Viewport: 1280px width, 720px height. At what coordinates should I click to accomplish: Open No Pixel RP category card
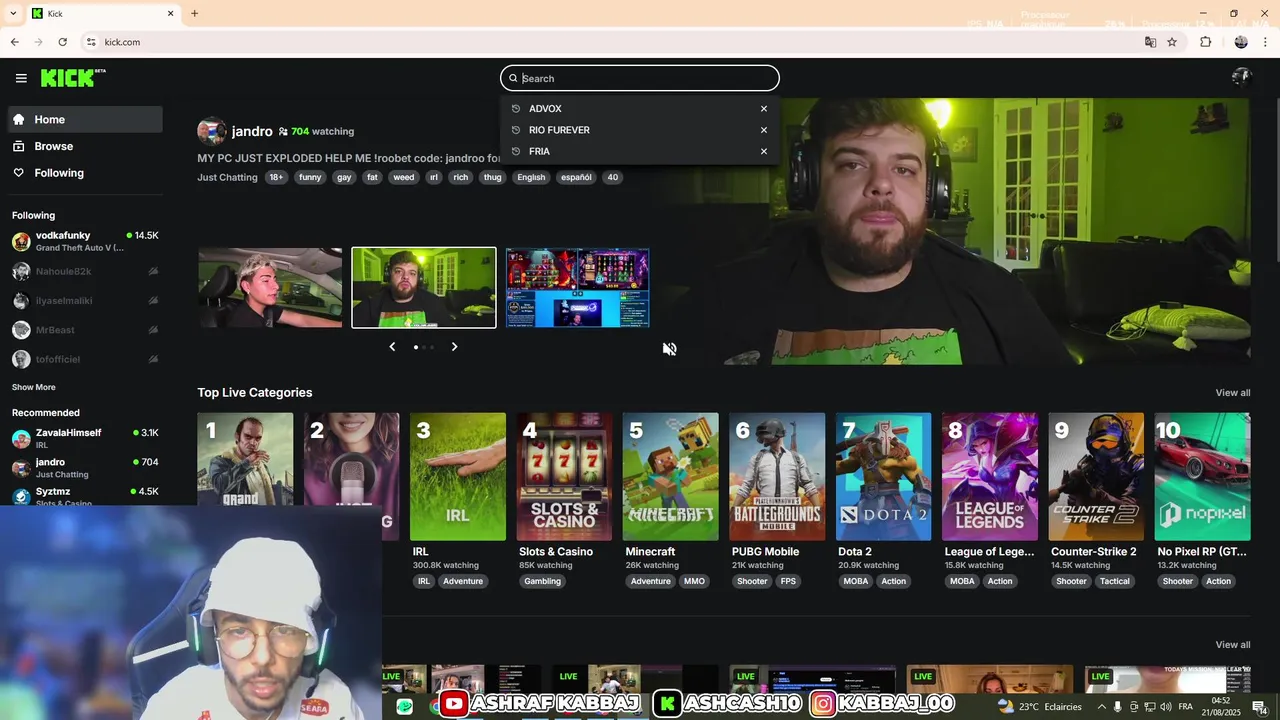click(1203, 477)
